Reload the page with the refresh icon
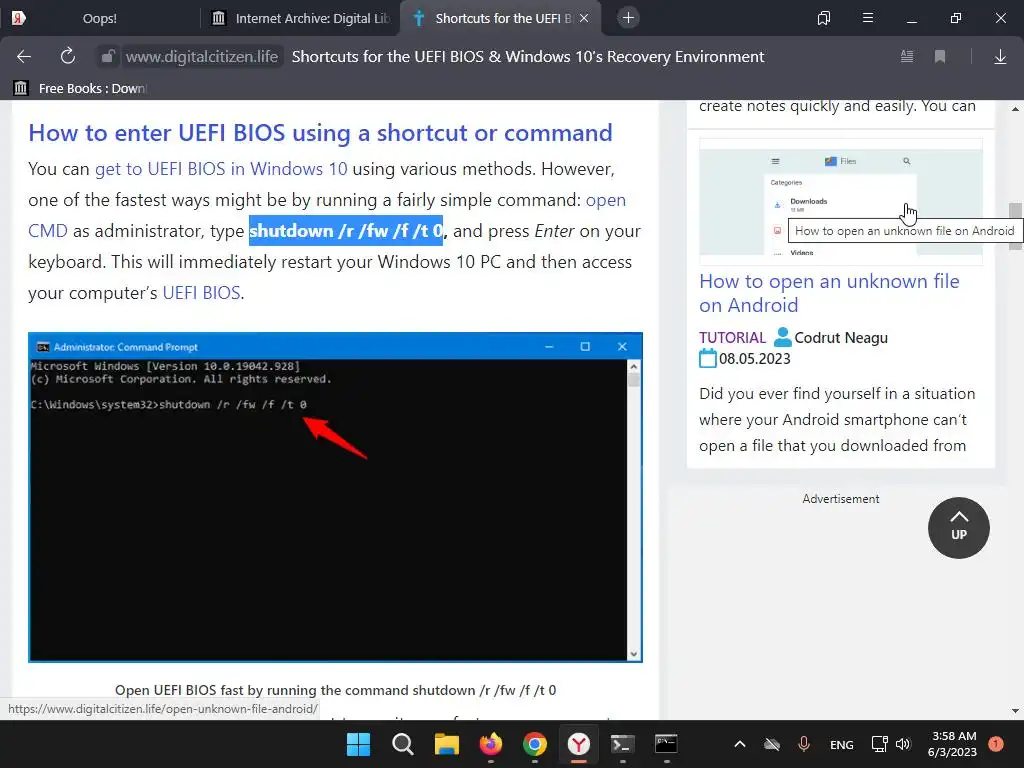This screenshot has width=1024, height=768. [x=67, y=56]
